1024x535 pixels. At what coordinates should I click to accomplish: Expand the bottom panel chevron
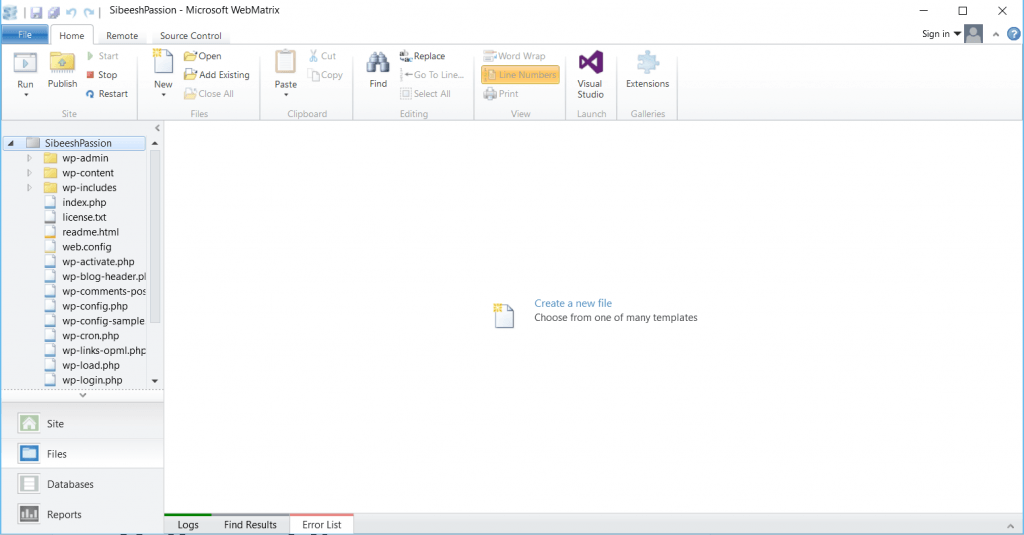(1012, 525)
